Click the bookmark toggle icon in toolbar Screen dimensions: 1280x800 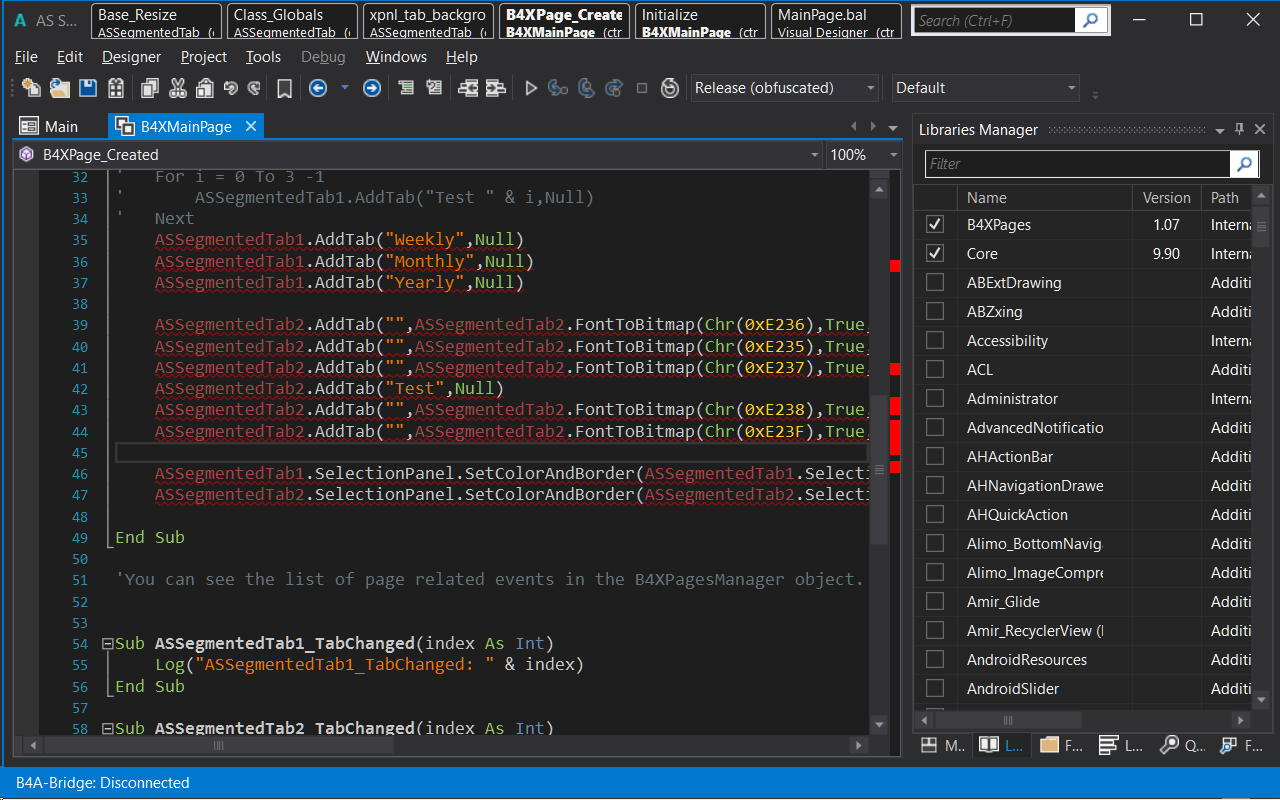click(284, 88)
